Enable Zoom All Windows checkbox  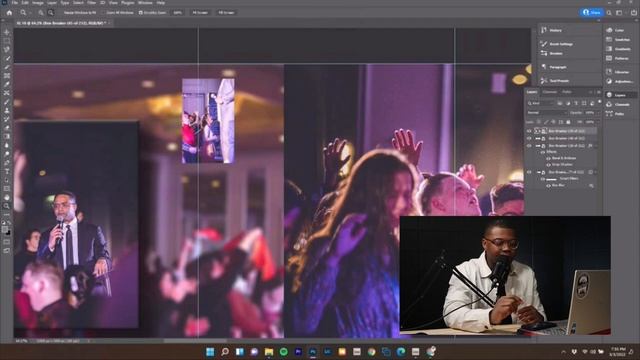tap(104, 13)
